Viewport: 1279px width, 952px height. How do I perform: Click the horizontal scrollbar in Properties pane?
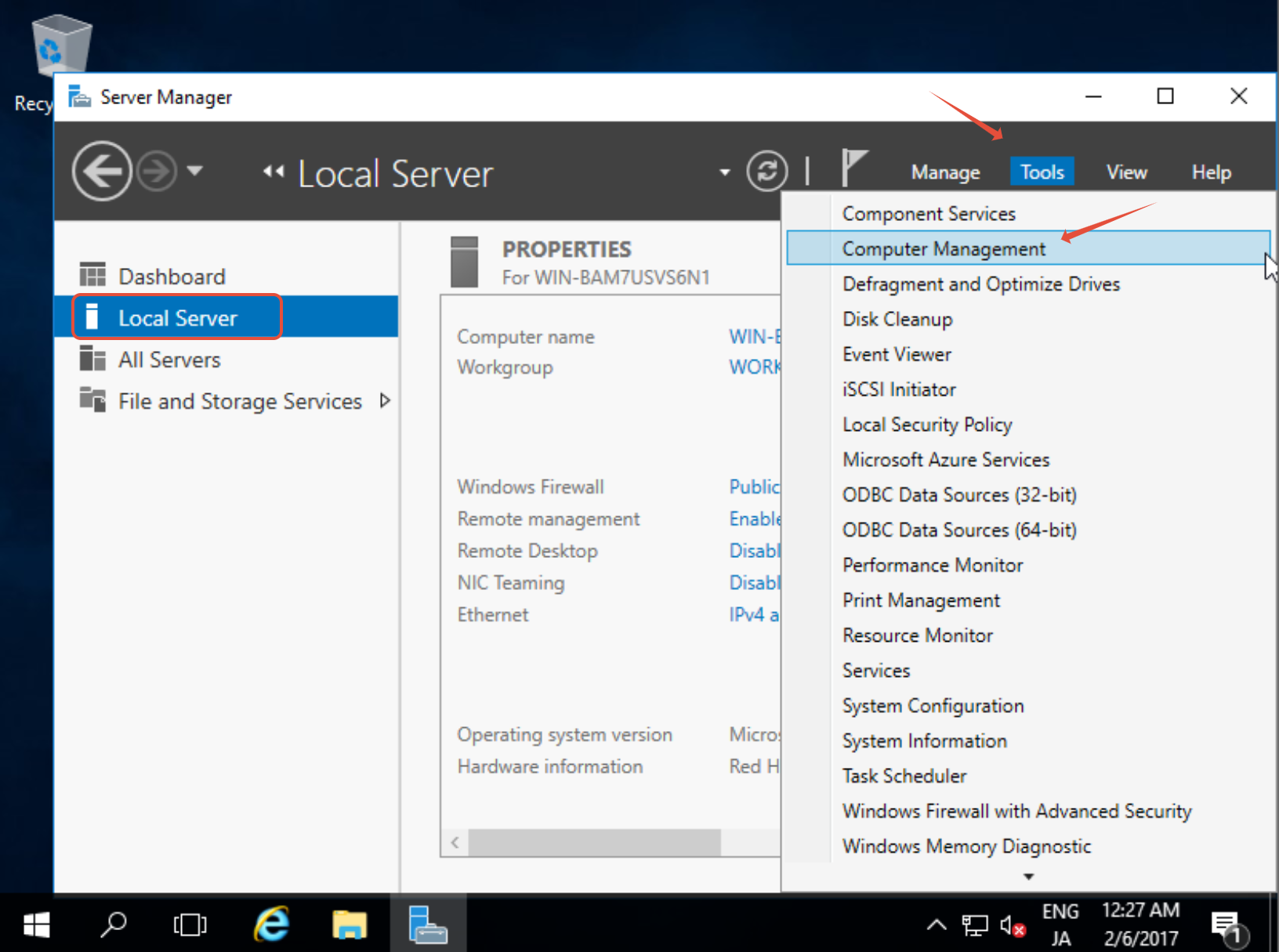click(593, 842)
